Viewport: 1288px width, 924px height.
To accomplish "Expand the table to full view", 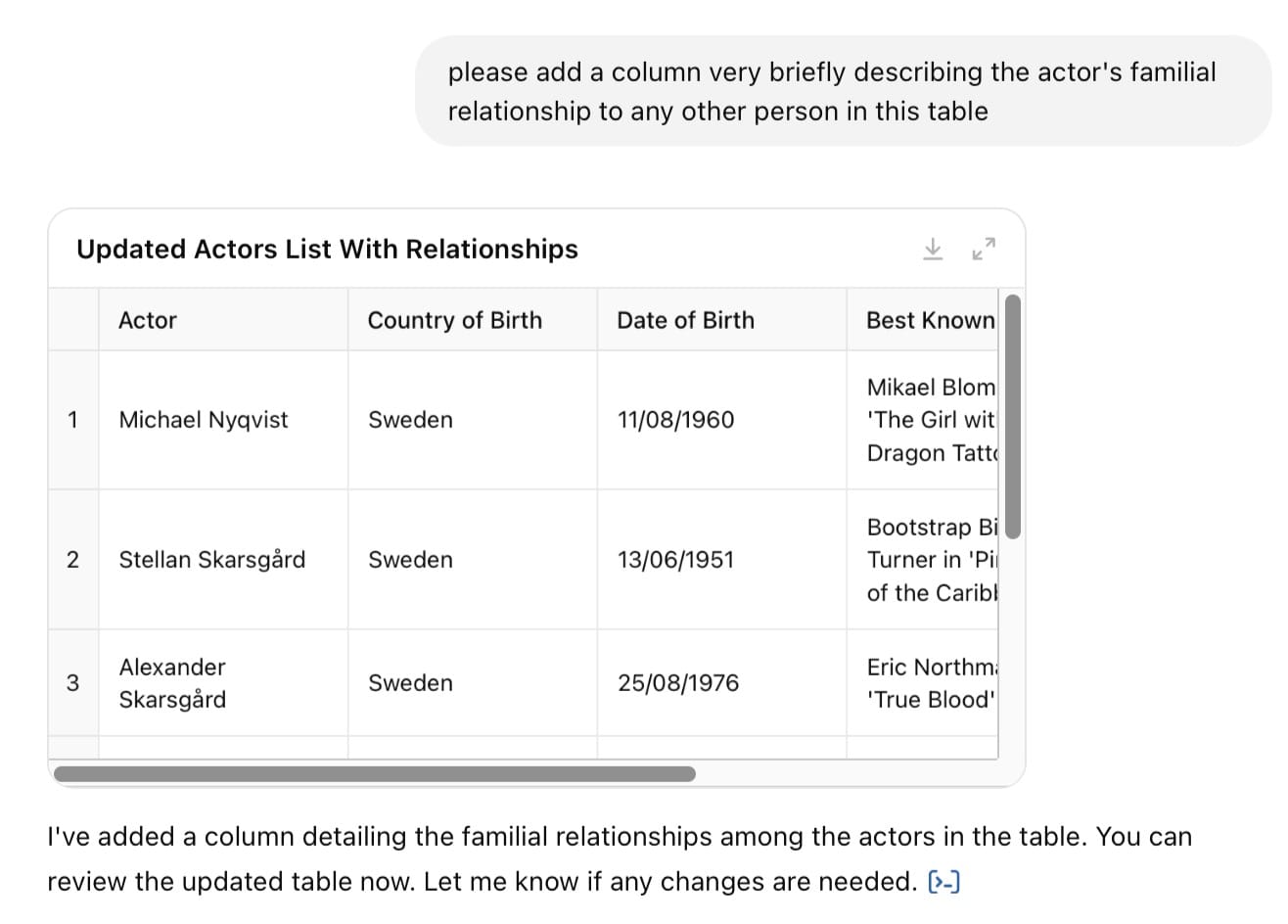I will [x=984, y=250].
